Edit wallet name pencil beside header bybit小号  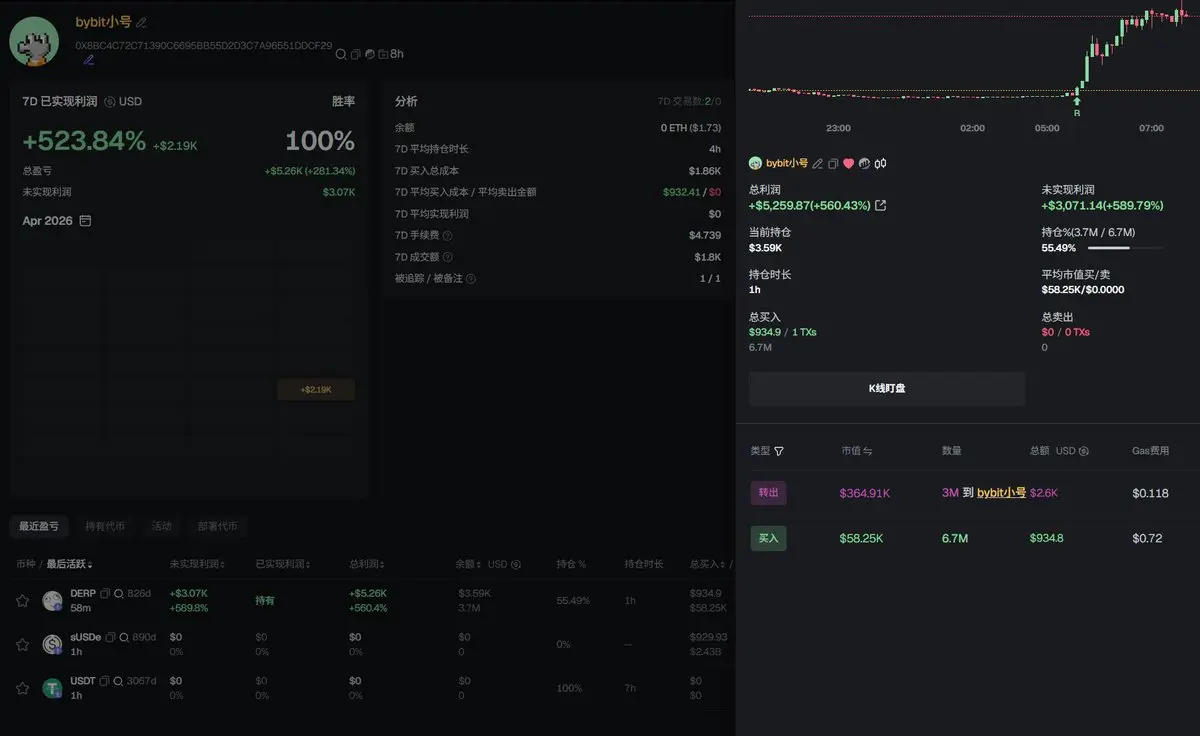click(141, 23)
